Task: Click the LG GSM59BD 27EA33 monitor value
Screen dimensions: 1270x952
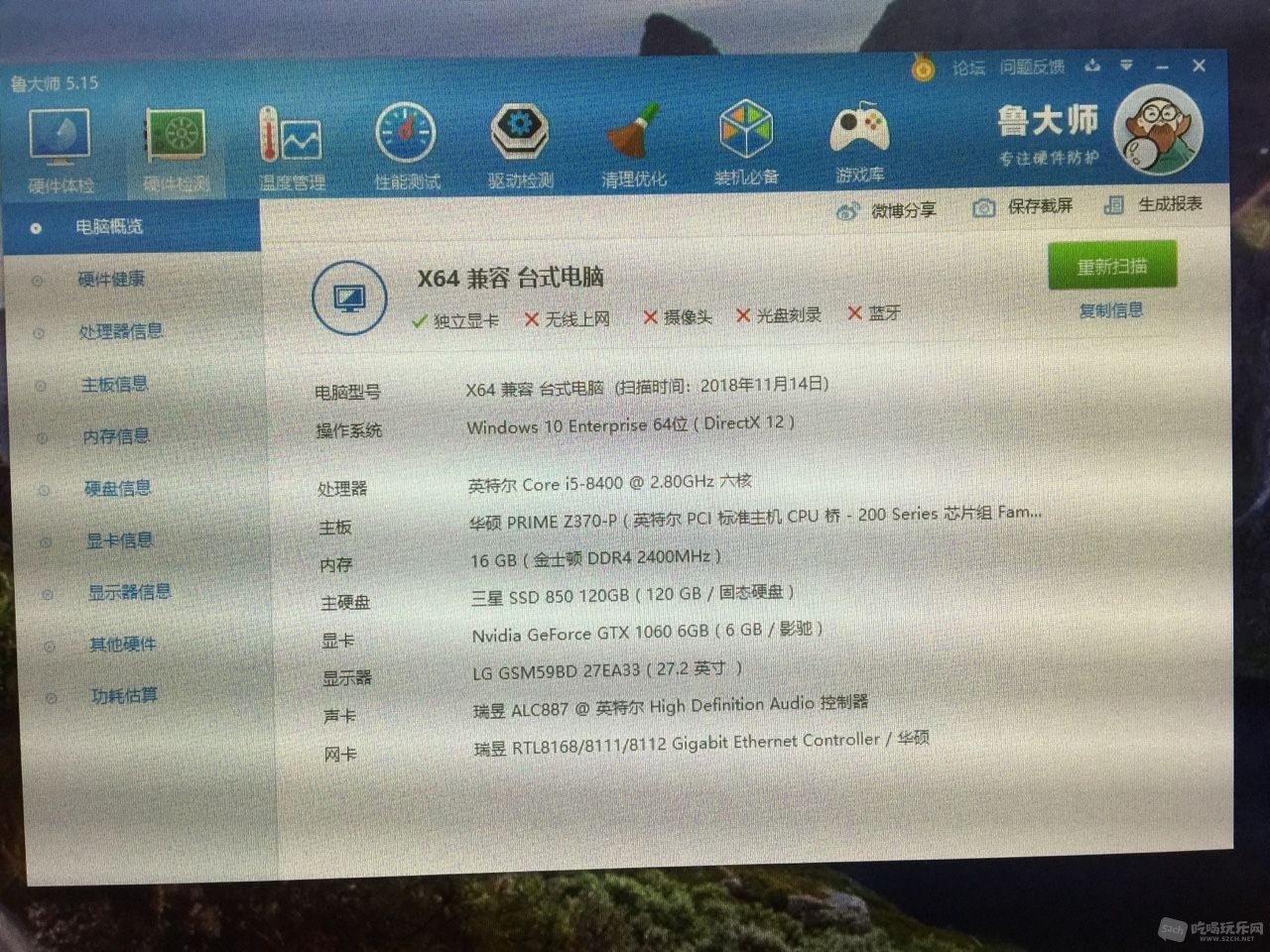Action: (607, 670)
